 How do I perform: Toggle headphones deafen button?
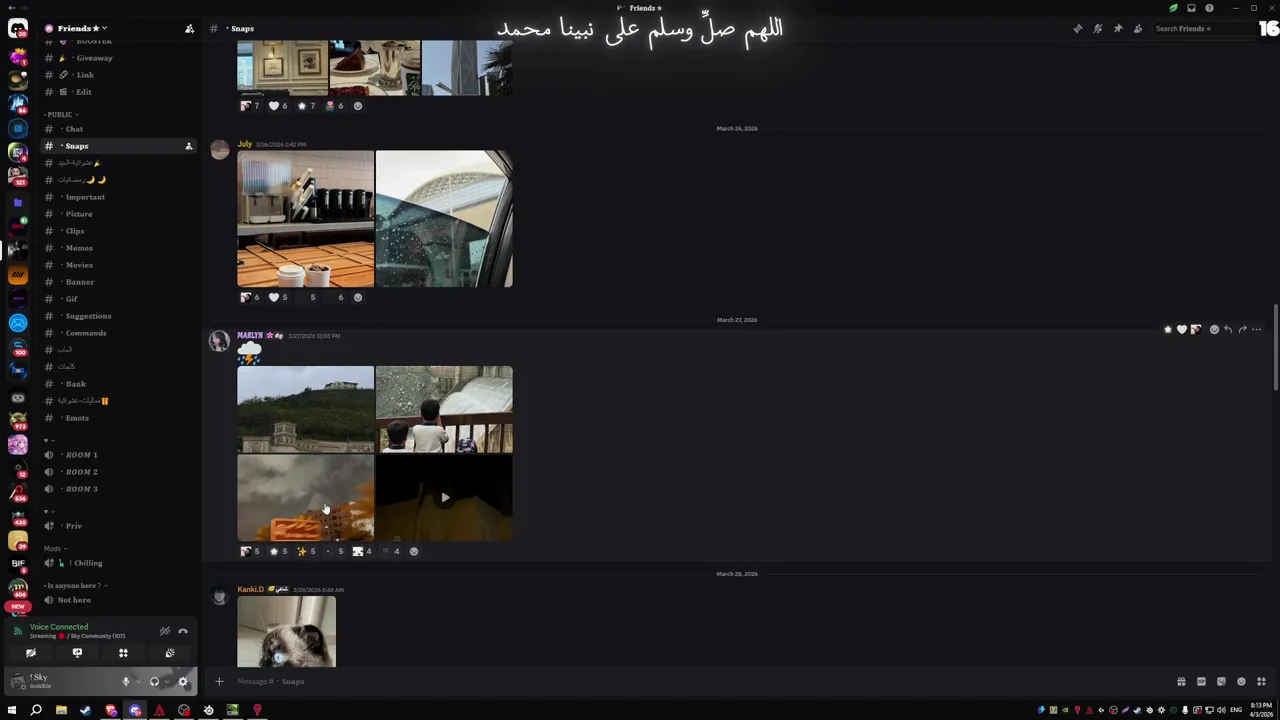point(154,682)
